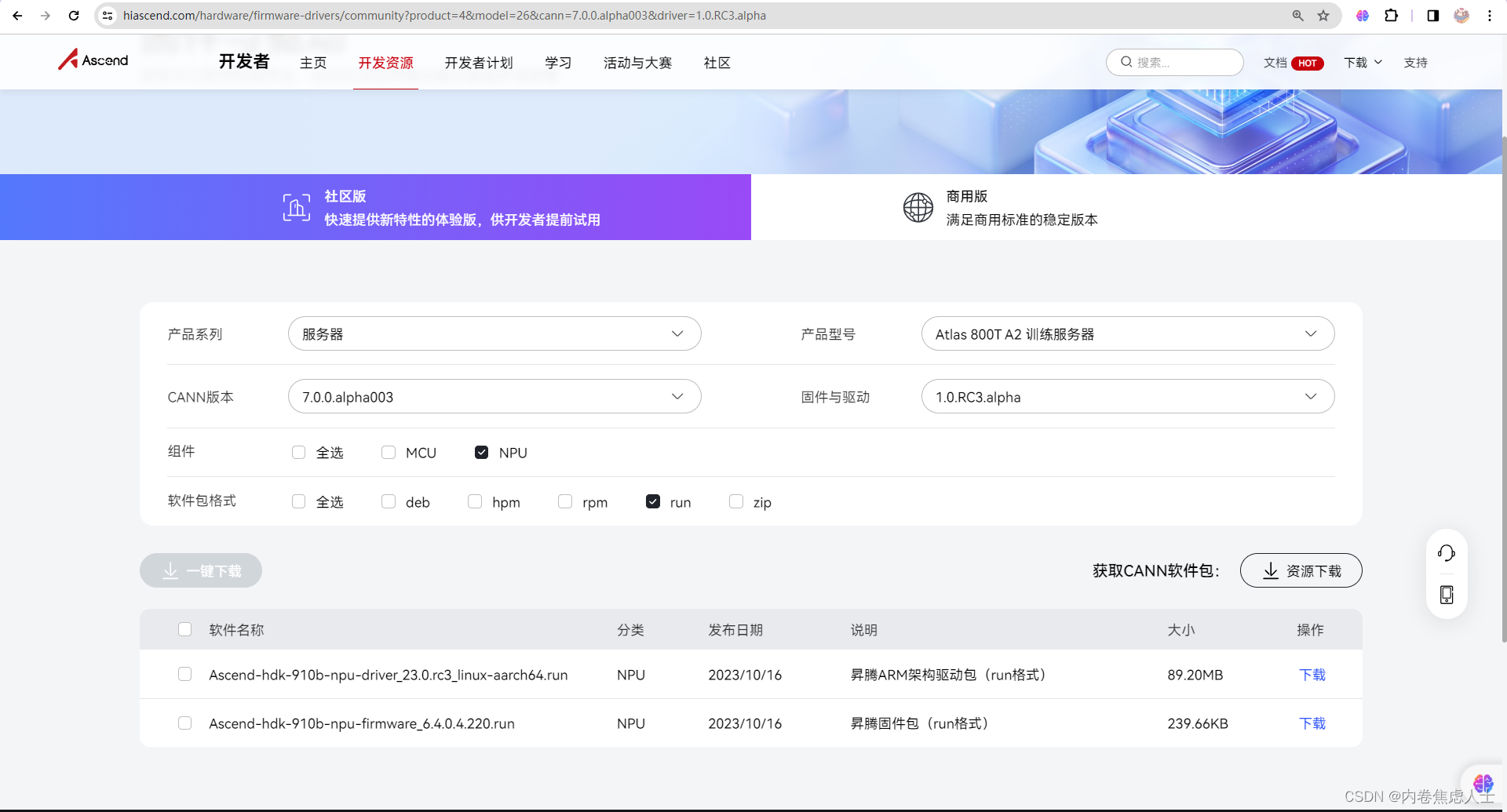Click the page vertical scrollbar
Image resolution: width=1507 pixels, height=812 pixels.
click(x=1504, y=388)
